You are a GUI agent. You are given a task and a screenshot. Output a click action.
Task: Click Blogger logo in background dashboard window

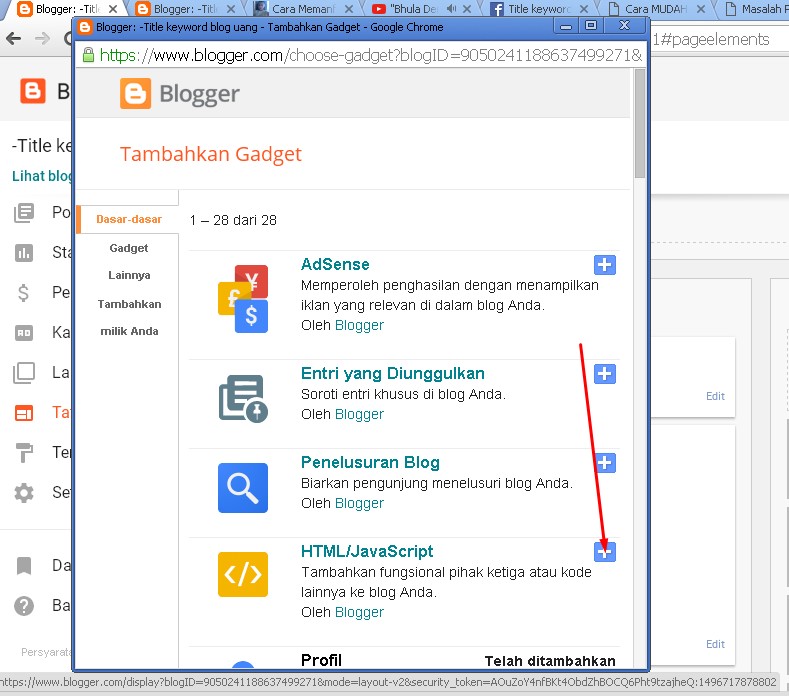pos(33,91)
